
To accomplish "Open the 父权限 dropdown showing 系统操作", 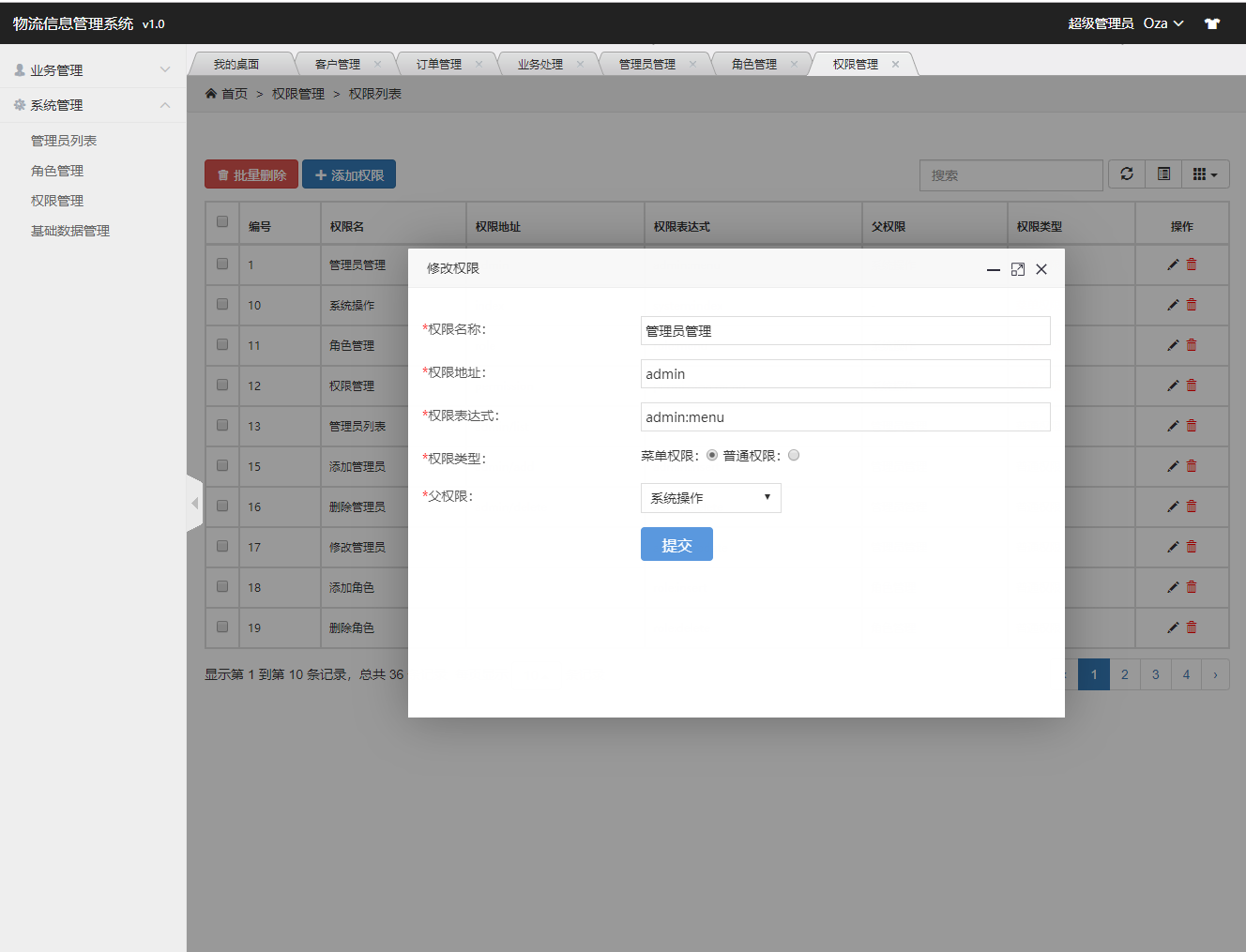I will coord(710,497).
